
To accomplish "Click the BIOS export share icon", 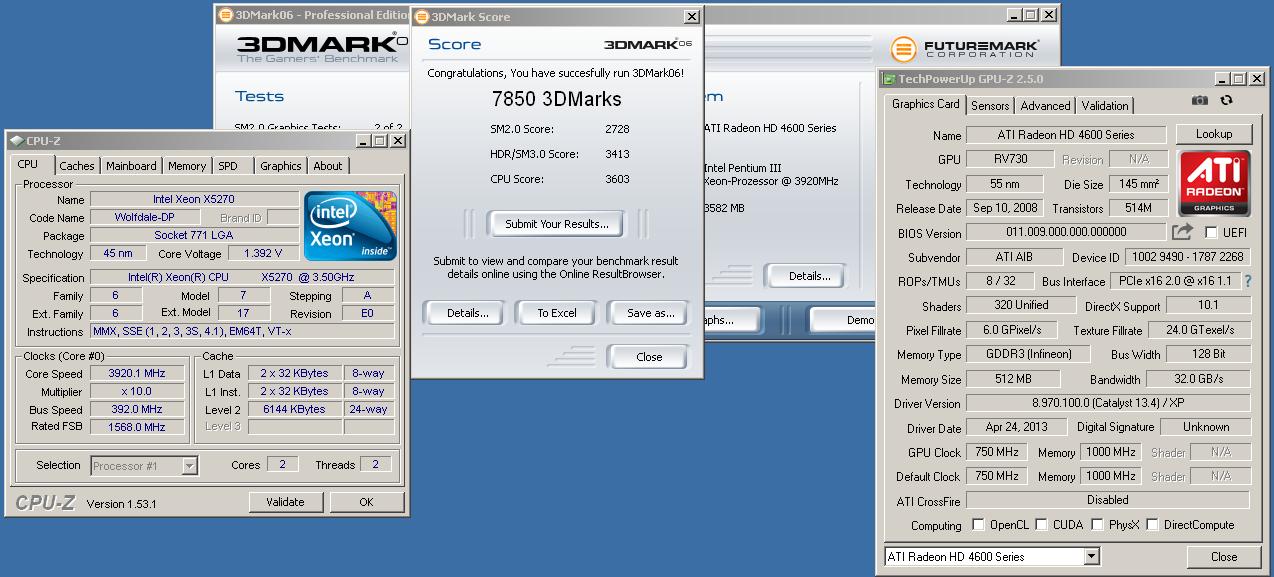I will [x=1183, y=231].
